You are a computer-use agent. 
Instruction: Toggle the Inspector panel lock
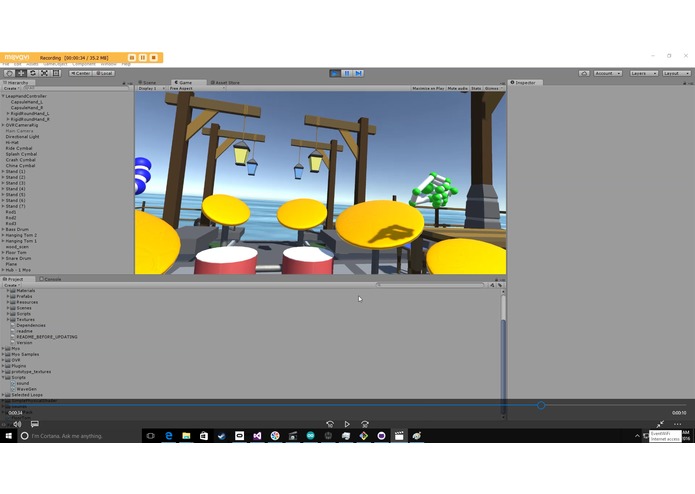[x=685, y=83]
